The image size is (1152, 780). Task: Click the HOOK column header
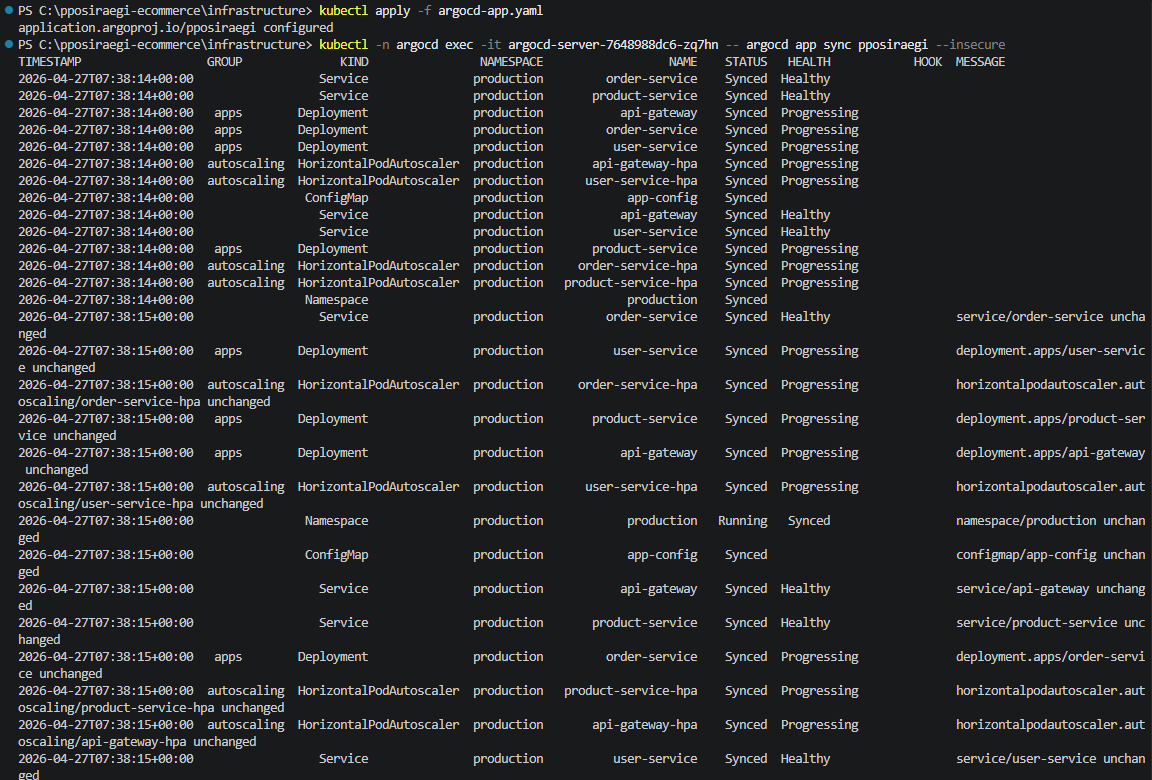tap(928, 62)
